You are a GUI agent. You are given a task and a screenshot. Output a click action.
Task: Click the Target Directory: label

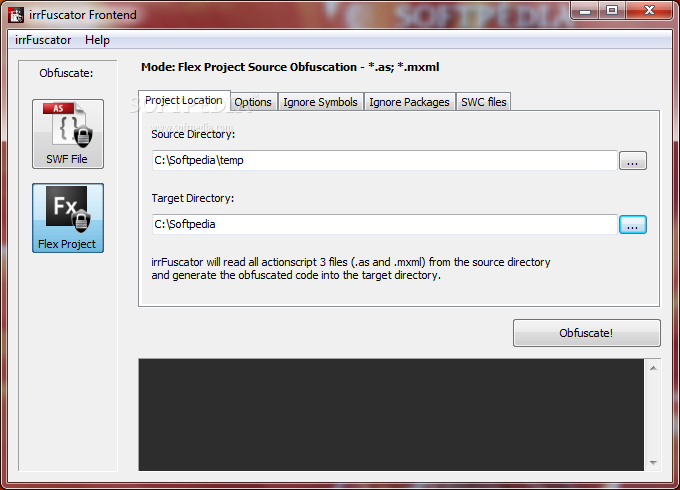193,198
